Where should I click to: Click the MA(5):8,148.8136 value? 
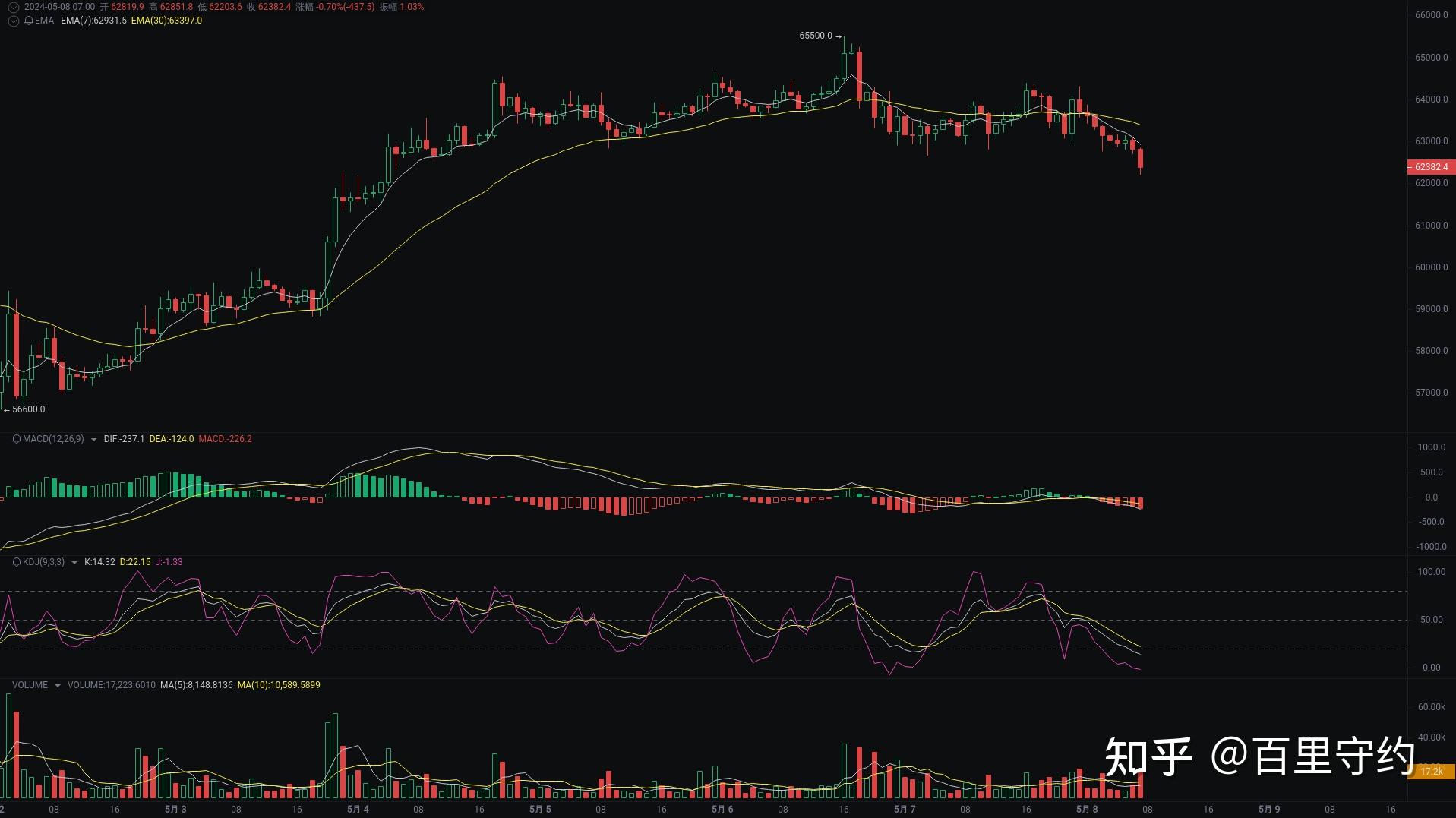[x=196, y=685]
